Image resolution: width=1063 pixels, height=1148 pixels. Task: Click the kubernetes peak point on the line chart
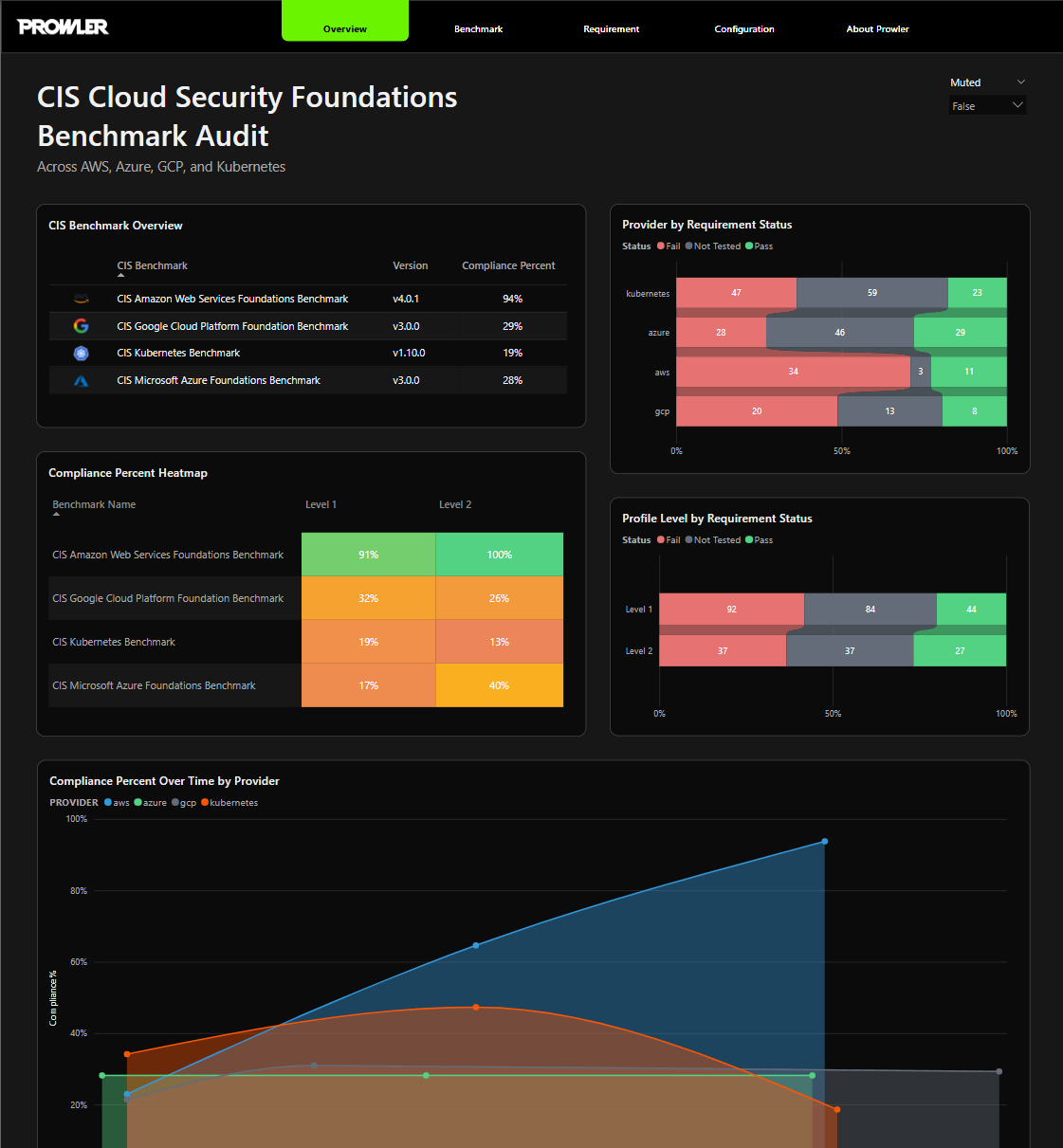476,1007
